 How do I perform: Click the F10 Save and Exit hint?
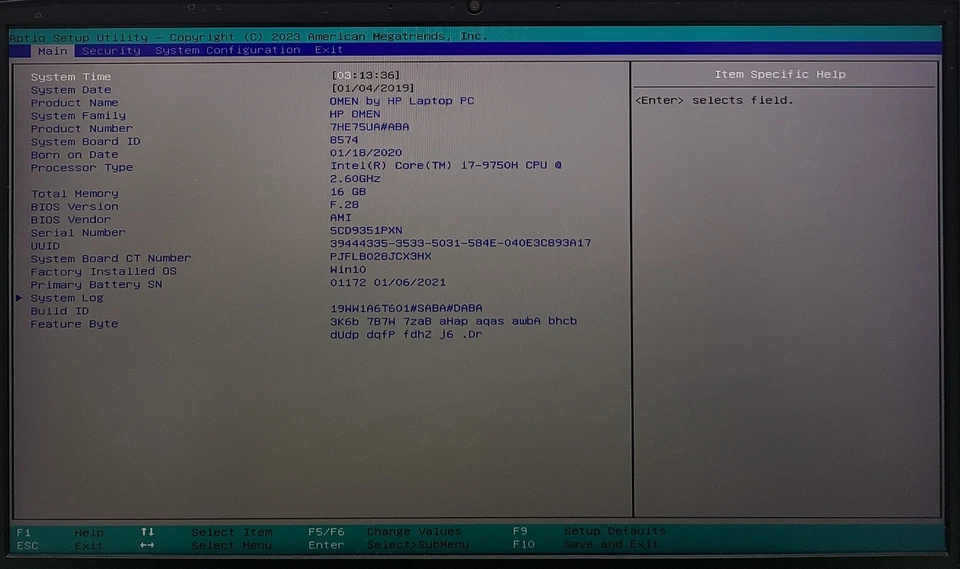585,544
